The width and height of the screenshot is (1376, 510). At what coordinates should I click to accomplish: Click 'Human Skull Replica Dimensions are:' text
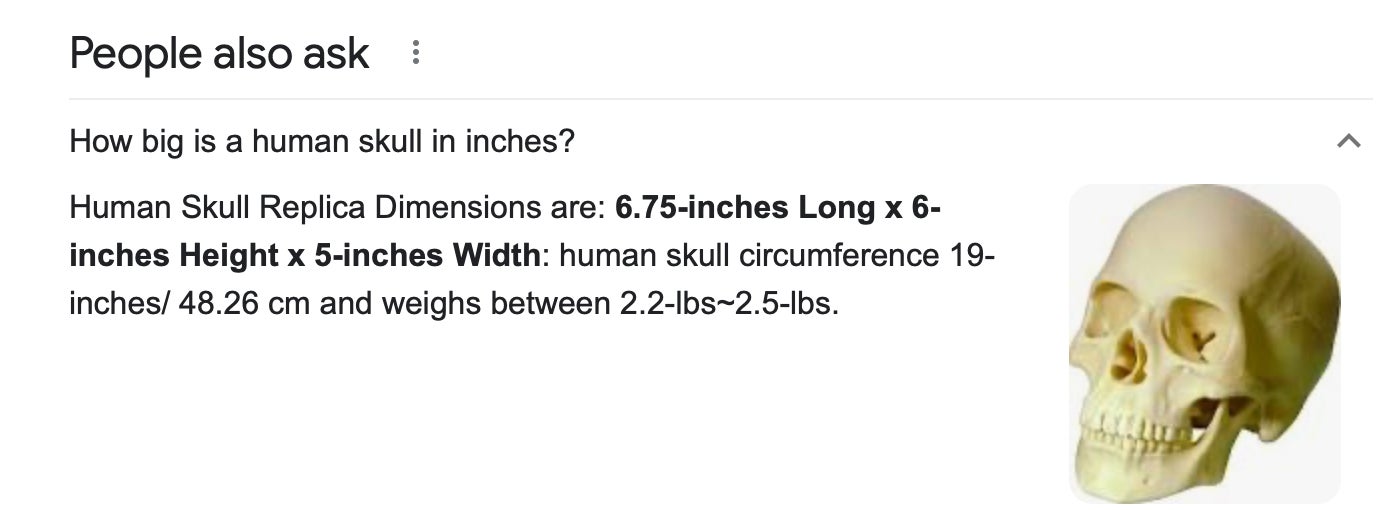pyautogui.click(x=337, y=208)
